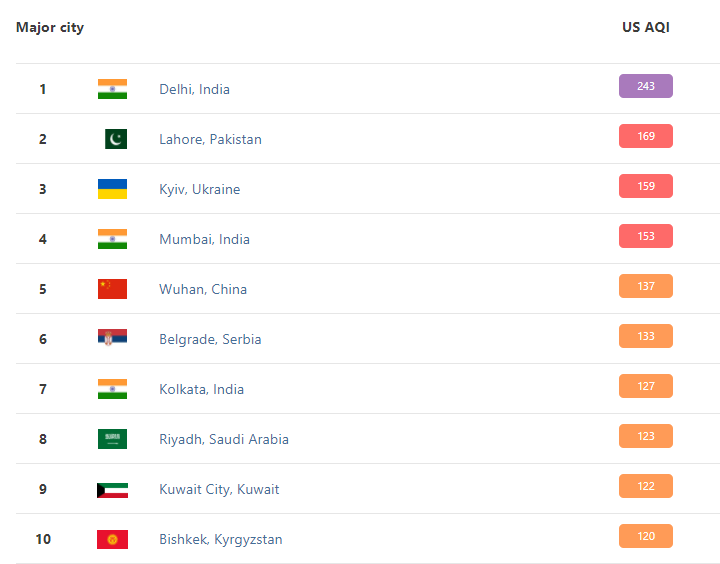Select the India flag in Kolkata's row
The image size is (720, 564).
click(x=112, y=389)
